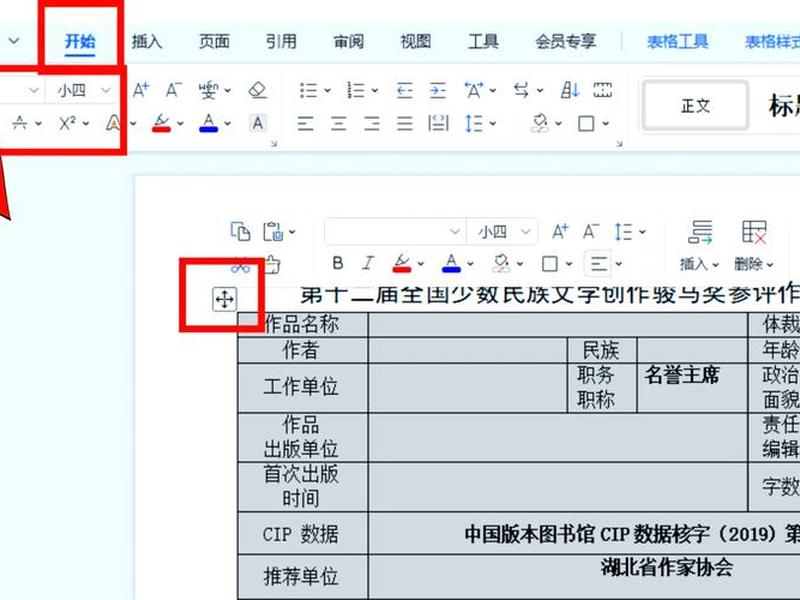Click the ribbon decrease font size icon
This screenshot has width=800, height=600.
click(174, 90)
